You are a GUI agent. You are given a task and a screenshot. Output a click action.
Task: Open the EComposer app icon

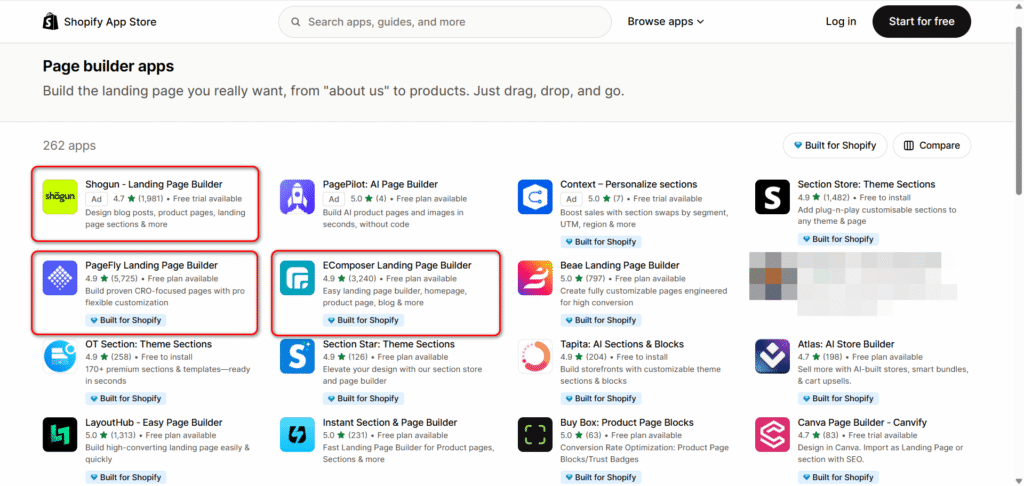[x=298, y=277]
